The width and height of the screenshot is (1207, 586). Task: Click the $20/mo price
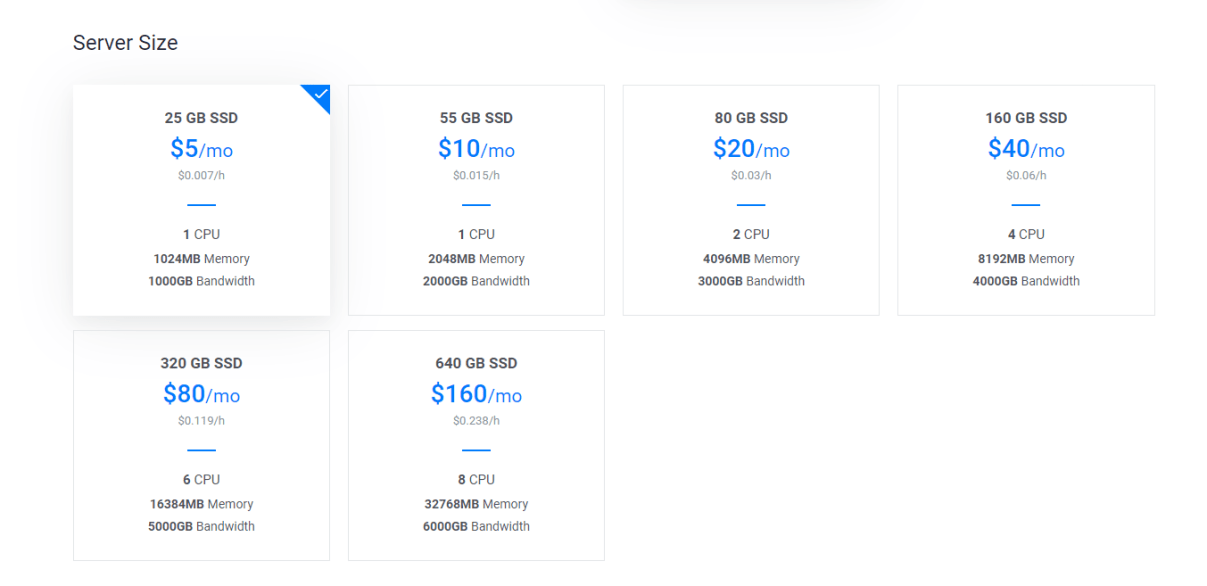pos(751,149)
